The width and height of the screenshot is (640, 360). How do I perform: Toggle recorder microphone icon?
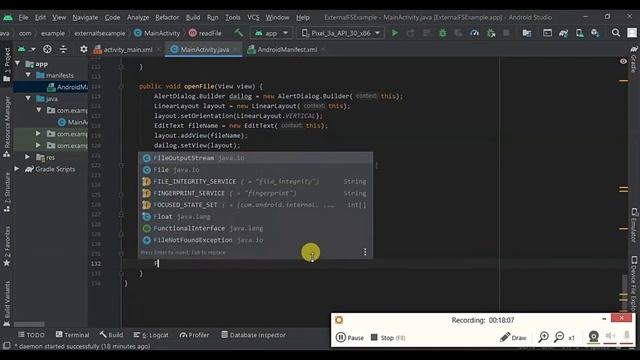pos(627,336)
